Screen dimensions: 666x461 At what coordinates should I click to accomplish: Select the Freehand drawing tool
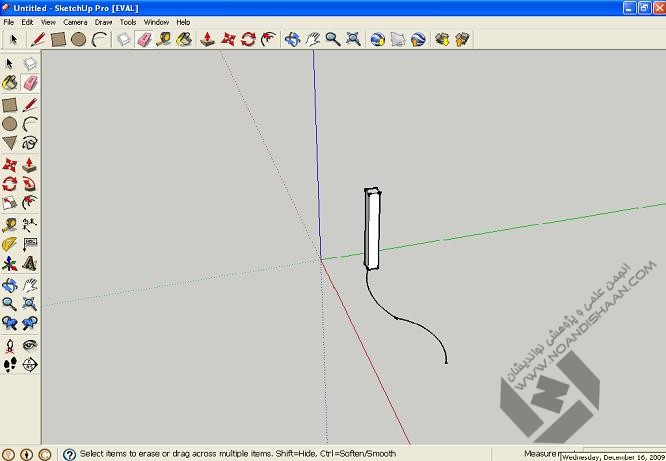point(30,143)
